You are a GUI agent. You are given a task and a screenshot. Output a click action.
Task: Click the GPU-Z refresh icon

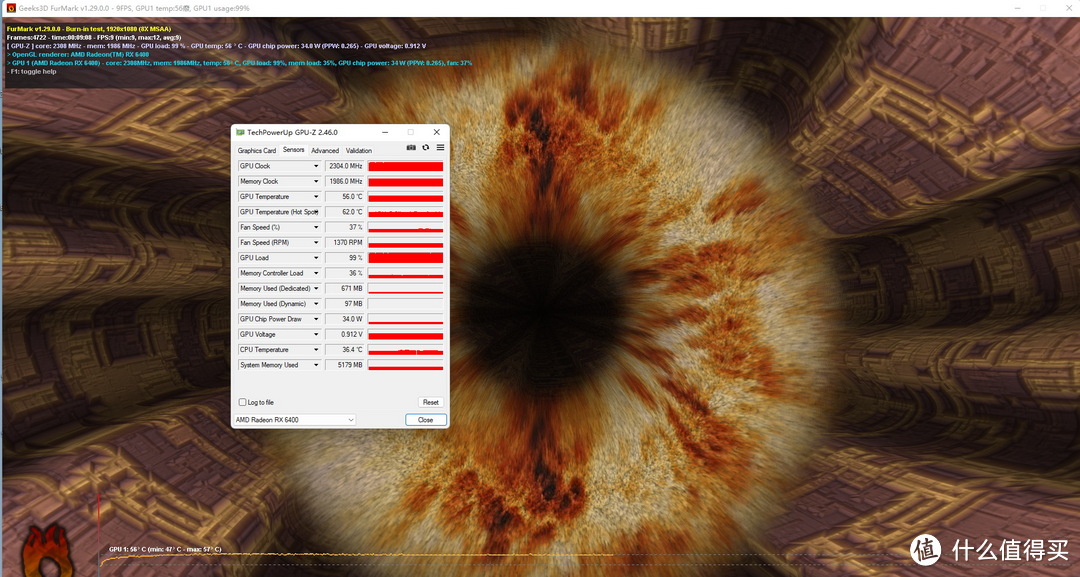(426, 147)
